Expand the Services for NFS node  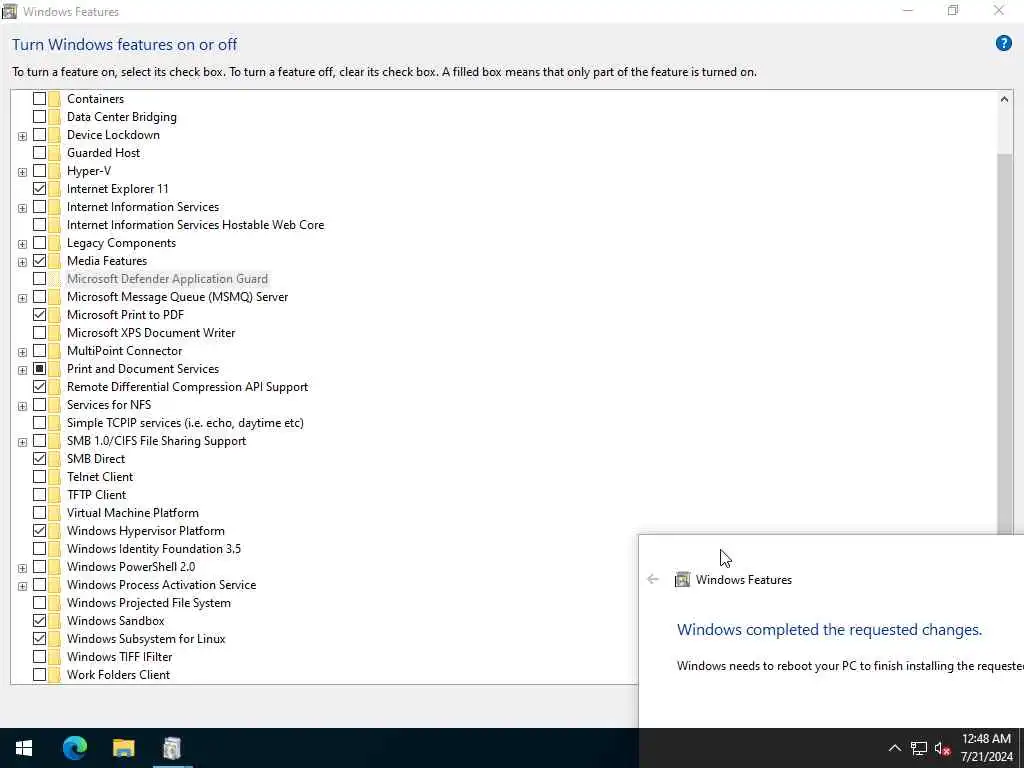22,406
